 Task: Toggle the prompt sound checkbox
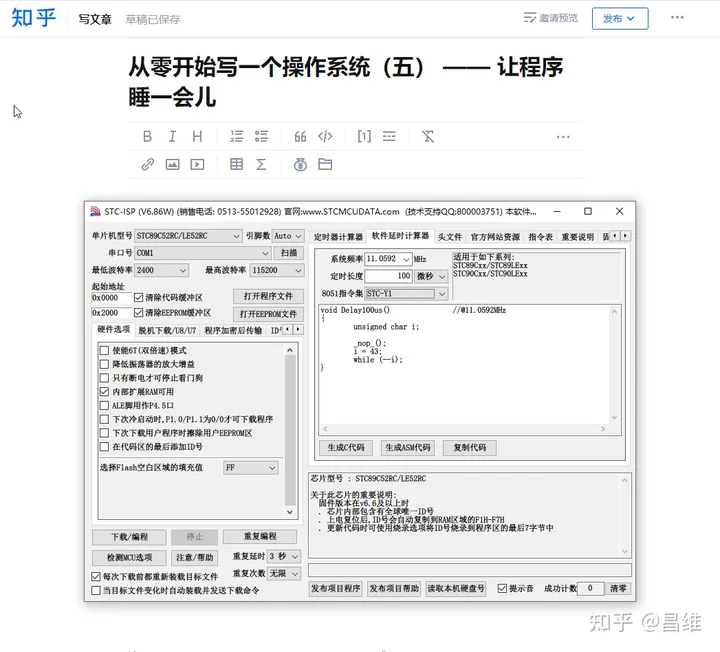pos(502,588)
